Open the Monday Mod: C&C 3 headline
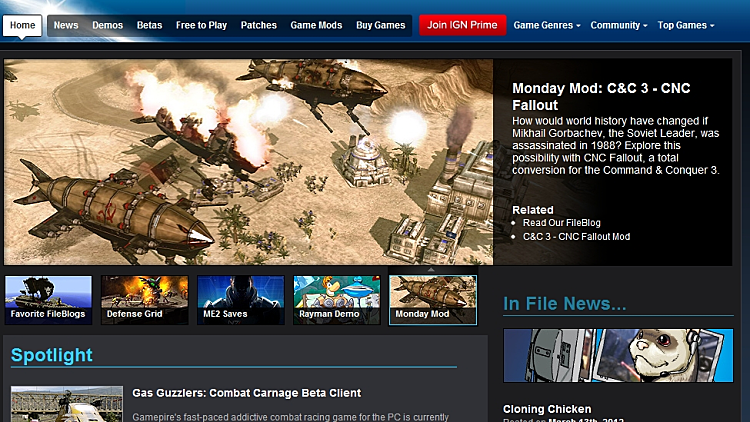750x422 pixels. [601, 97]
